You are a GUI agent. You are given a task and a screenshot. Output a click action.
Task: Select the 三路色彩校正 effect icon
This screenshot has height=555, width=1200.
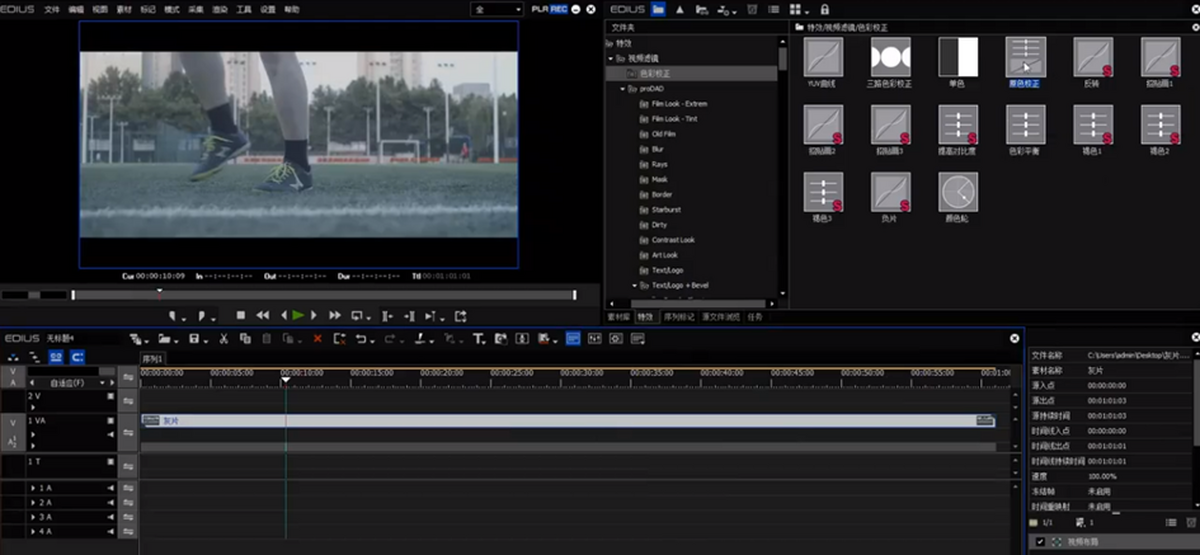[889, 58]
